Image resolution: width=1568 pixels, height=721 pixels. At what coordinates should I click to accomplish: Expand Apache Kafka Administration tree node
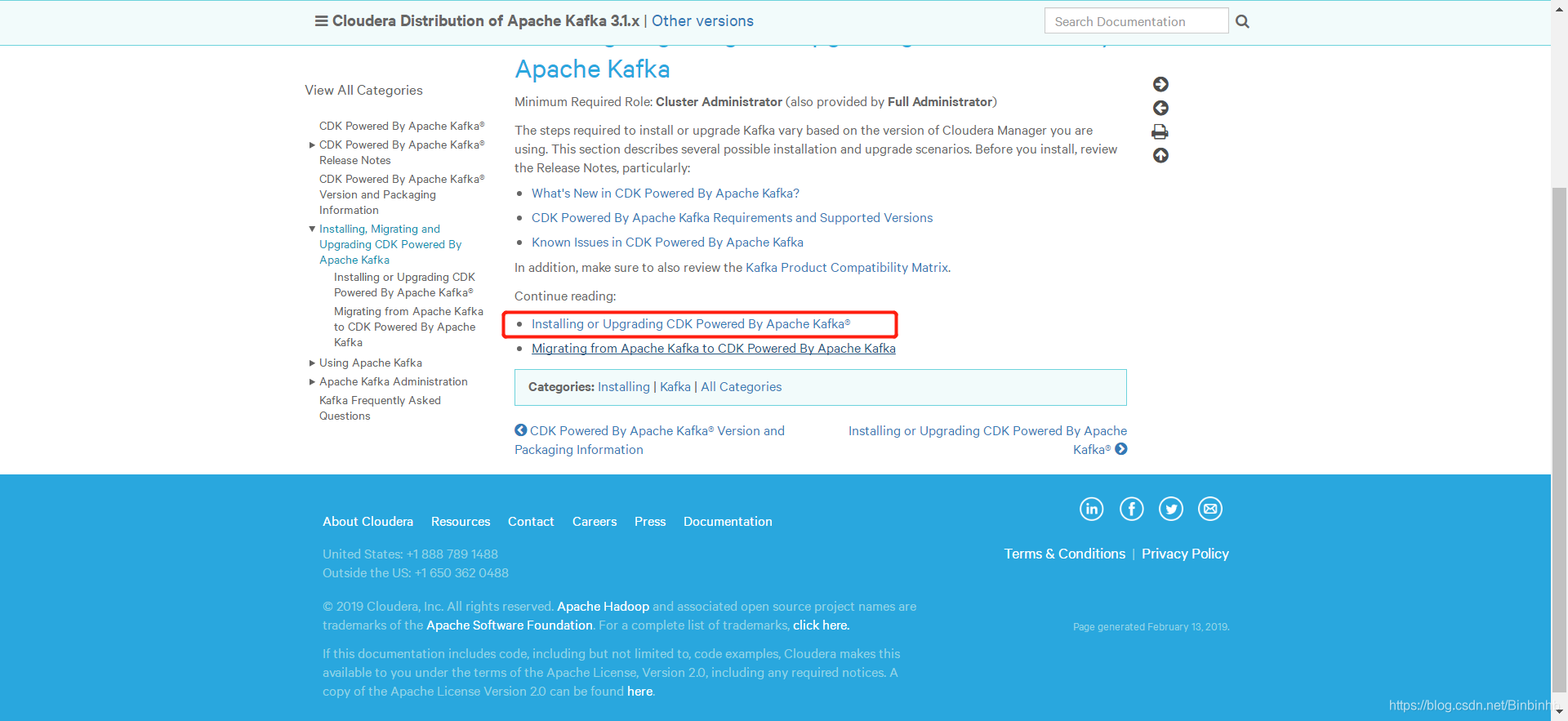click(312, 382)
